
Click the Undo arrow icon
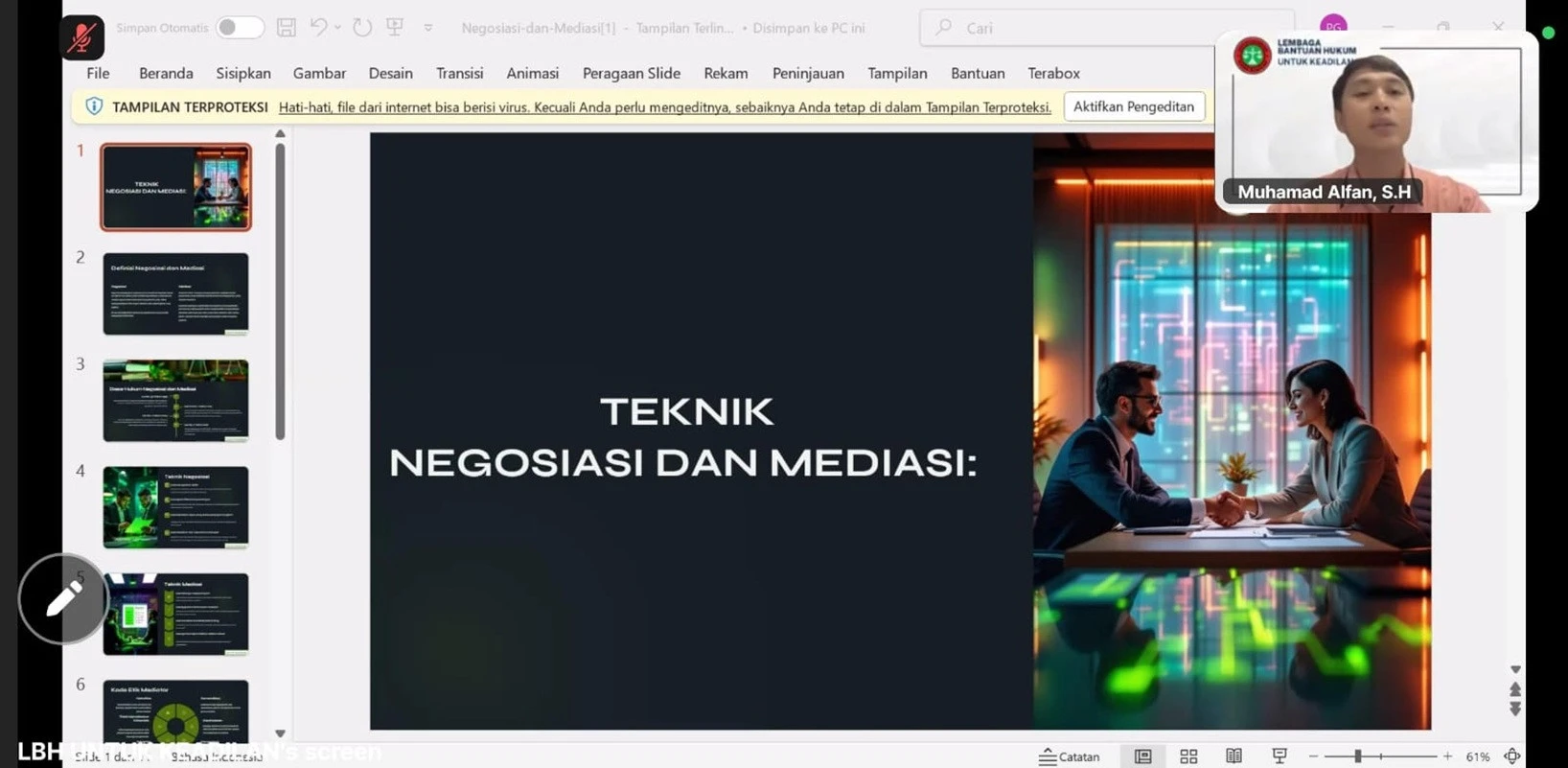tap(319, 28)
